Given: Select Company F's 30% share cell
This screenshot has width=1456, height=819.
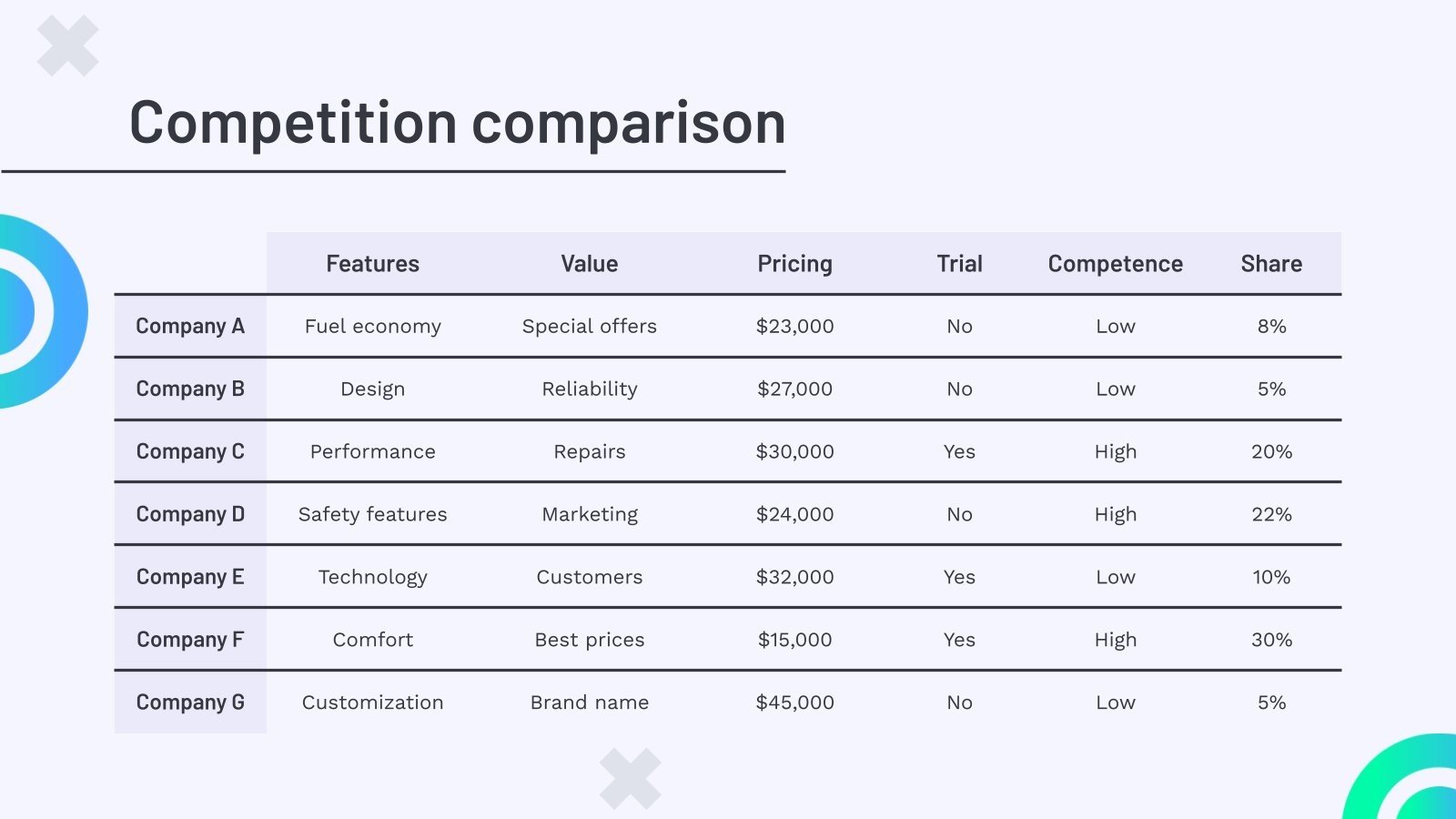Looking at the screenshot, I should click(1271, 640).
